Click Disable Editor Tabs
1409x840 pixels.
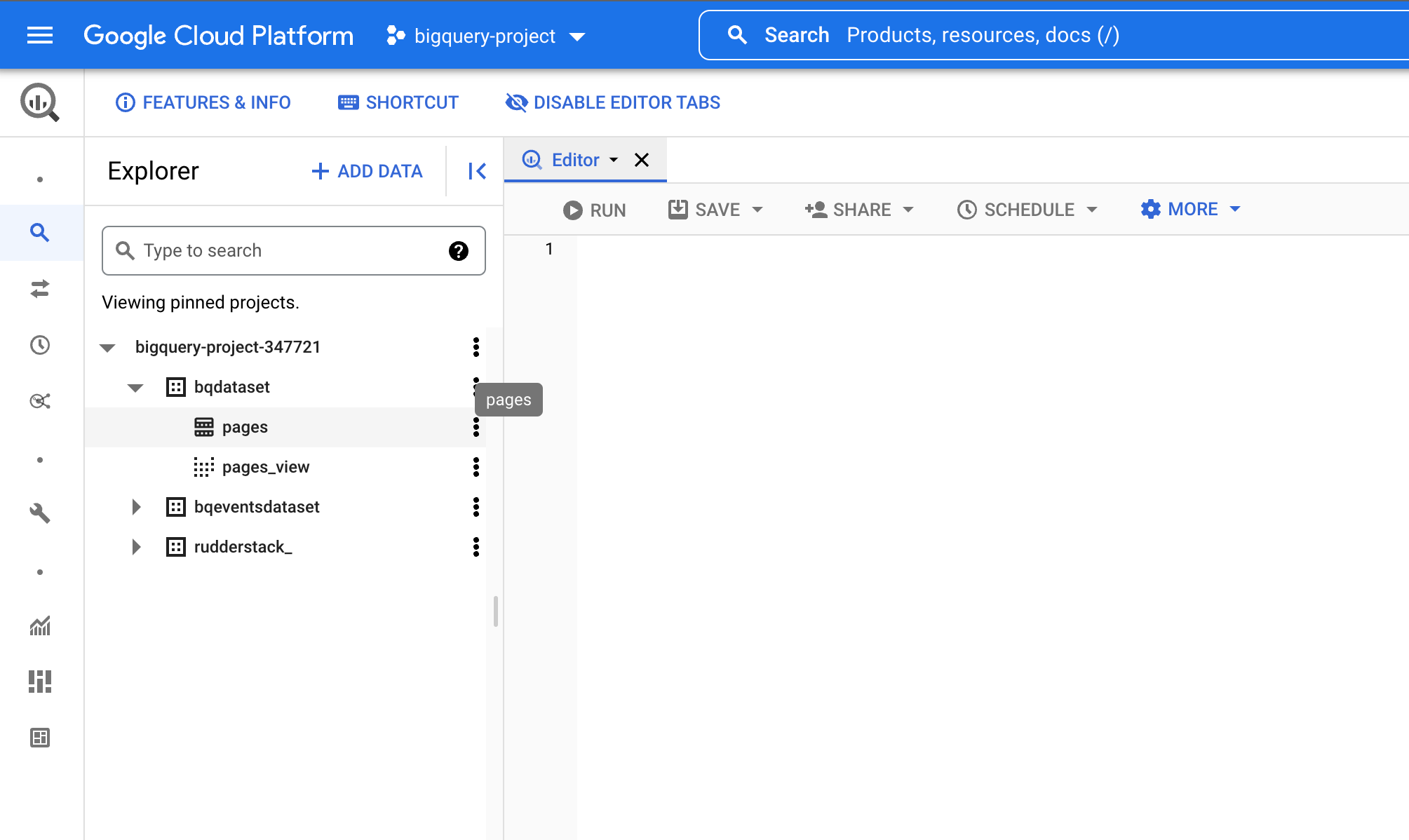point(613,102)
